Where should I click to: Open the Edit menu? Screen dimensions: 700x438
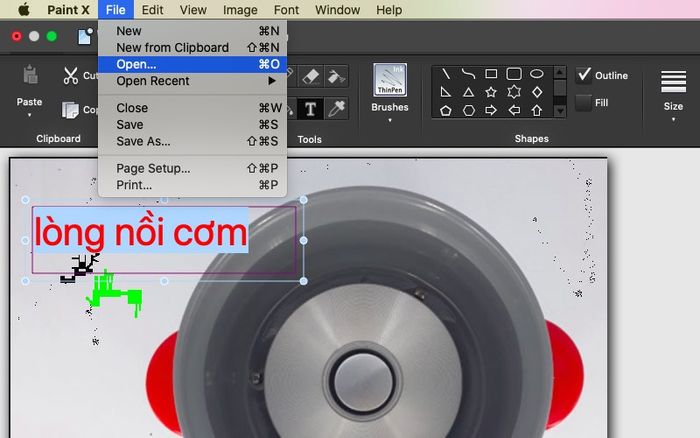(152, 9)
